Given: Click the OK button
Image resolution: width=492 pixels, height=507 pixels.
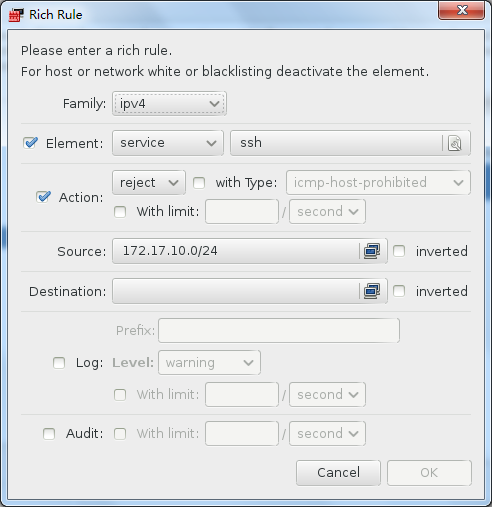Looking at the screenshot, I should click(429, 473).
